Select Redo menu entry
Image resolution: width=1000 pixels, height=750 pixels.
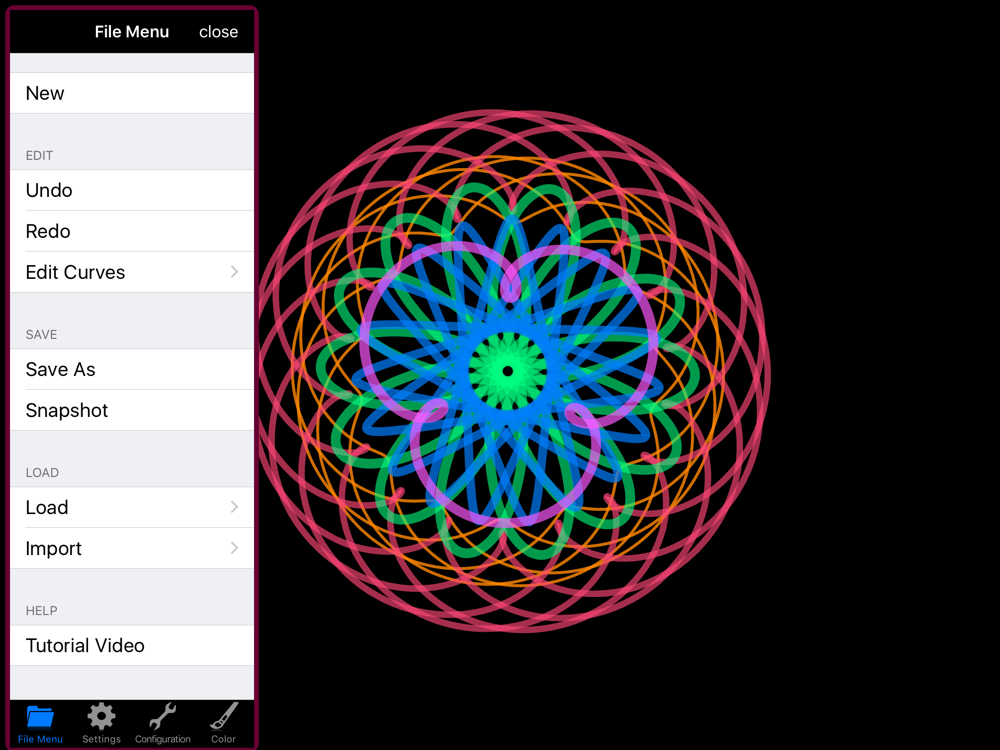[132, 231]
